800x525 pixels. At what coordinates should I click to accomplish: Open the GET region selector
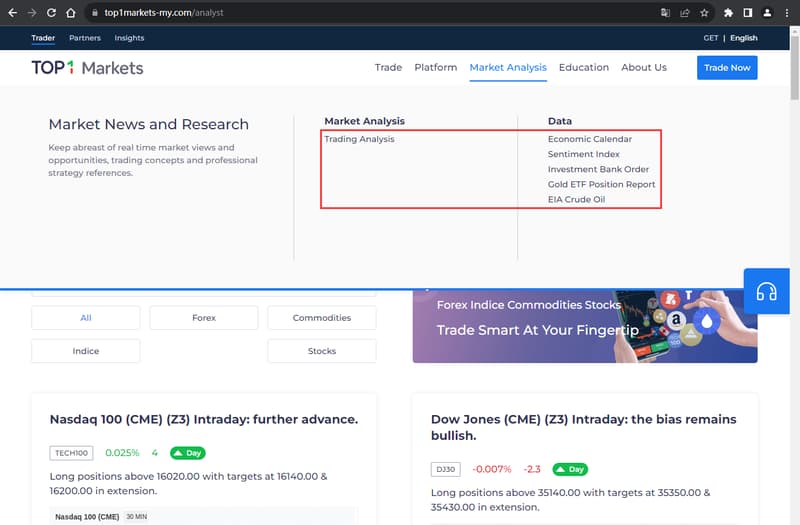click(x=710, y=38)
